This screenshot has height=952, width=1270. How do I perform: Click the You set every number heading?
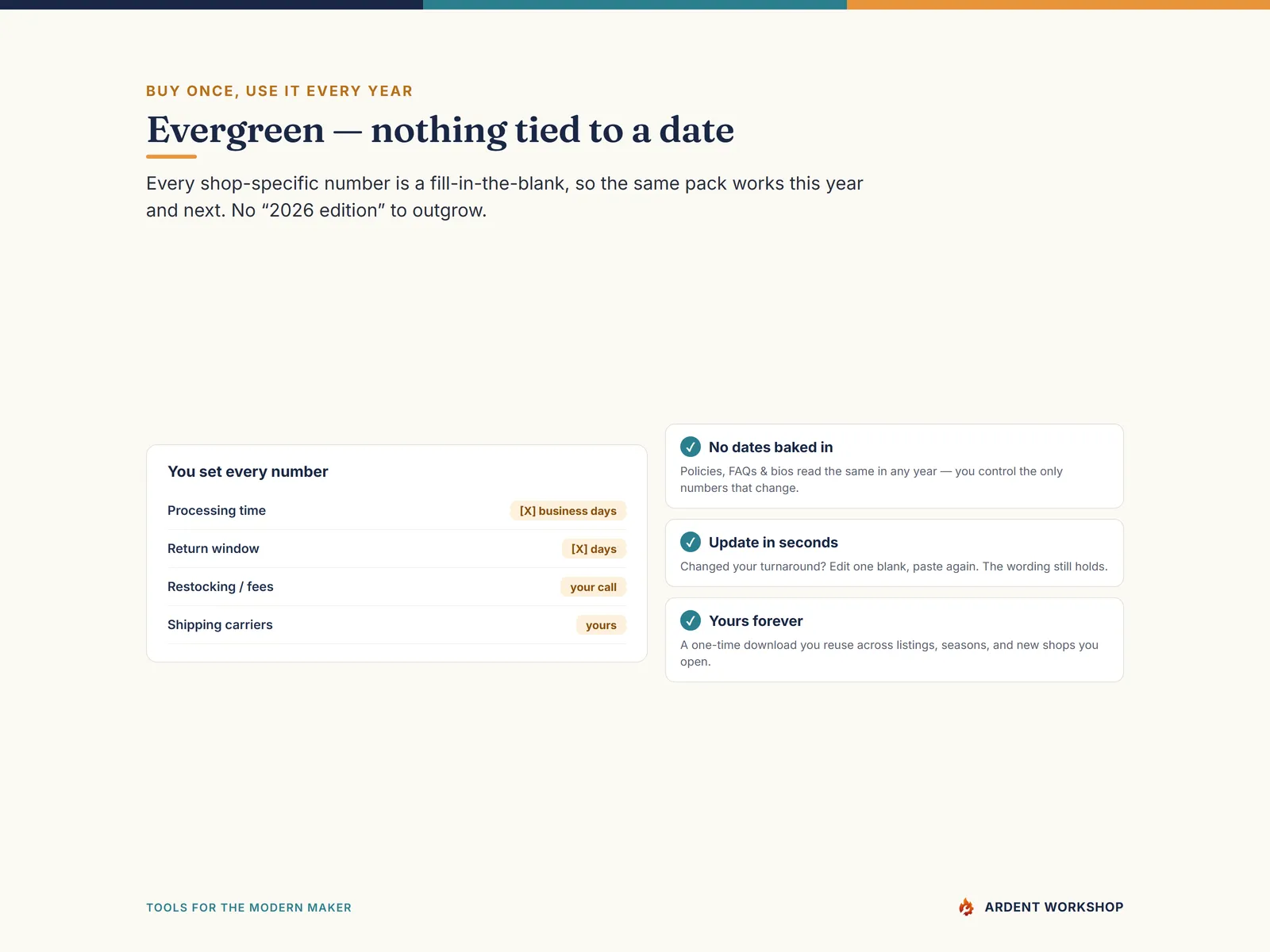tap(248, 471)
